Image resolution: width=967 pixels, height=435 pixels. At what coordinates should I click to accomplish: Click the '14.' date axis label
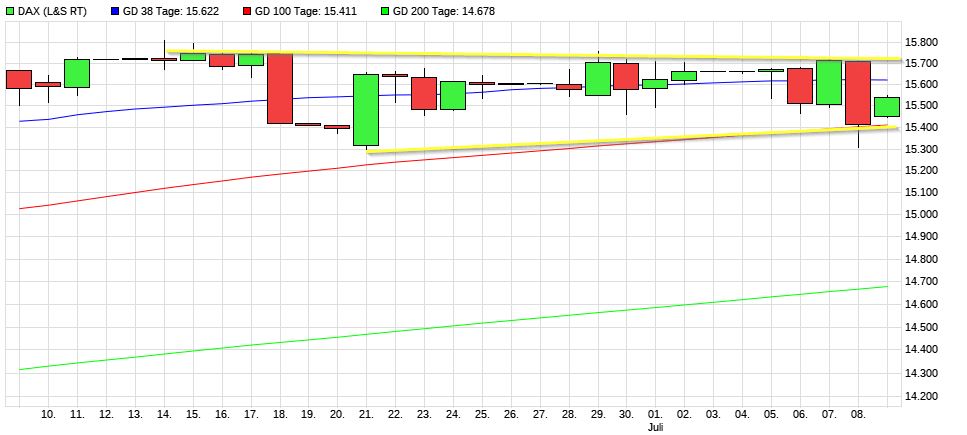coord(164,415)
